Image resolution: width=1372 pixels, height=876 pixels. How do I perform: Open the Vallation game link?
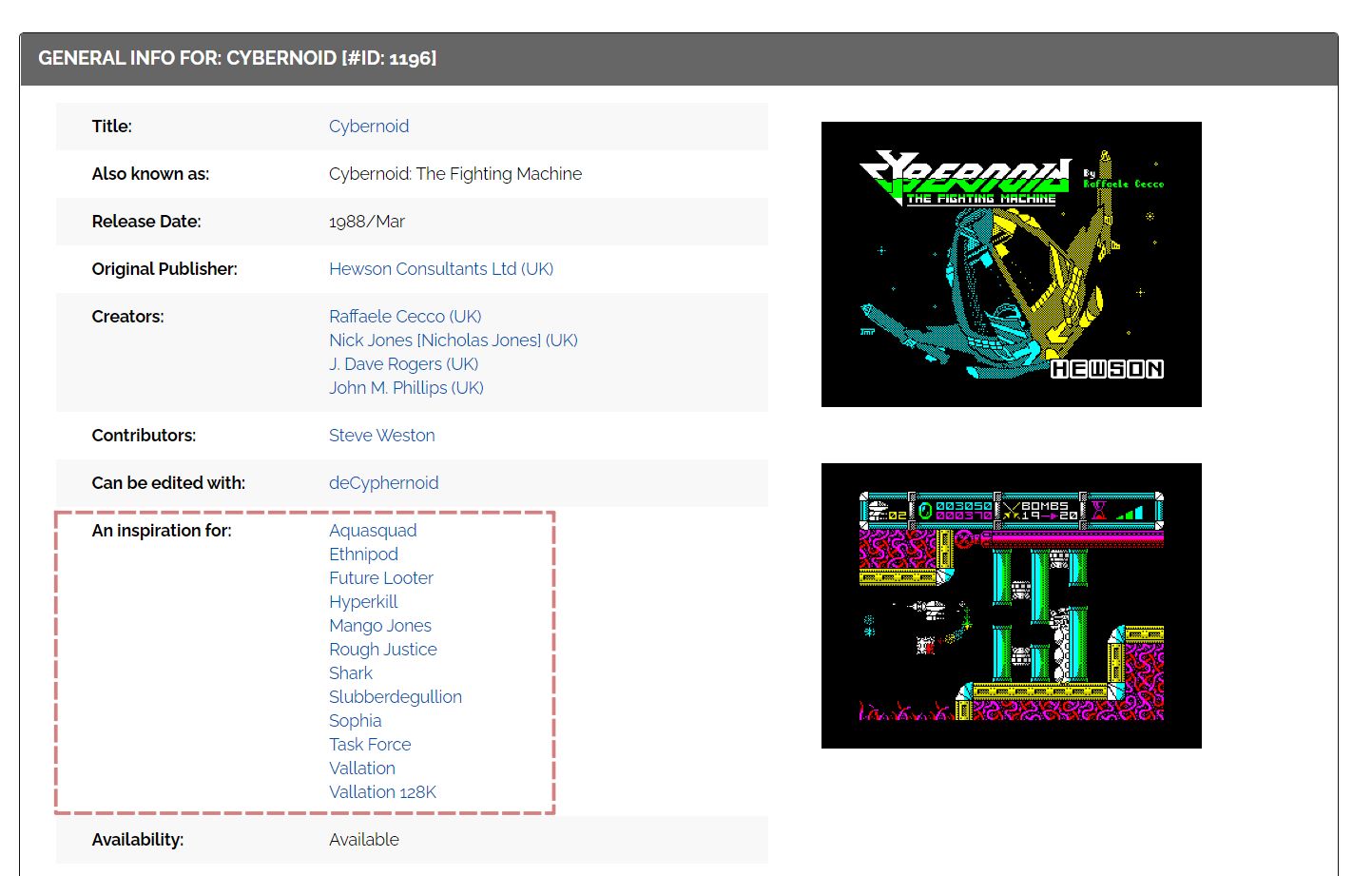(x=362, y=769)
